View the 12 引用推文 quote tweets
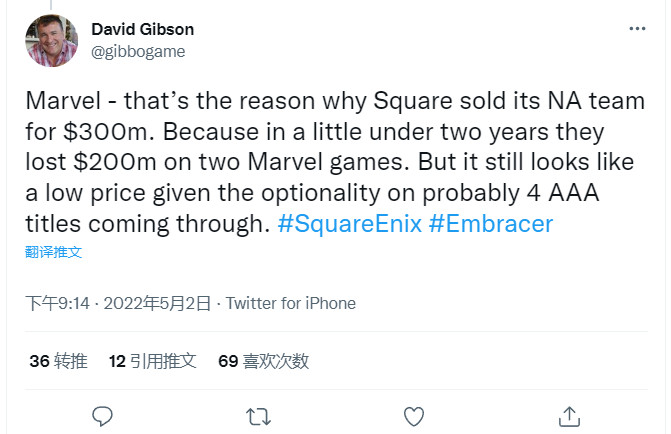 click(152, 360)
